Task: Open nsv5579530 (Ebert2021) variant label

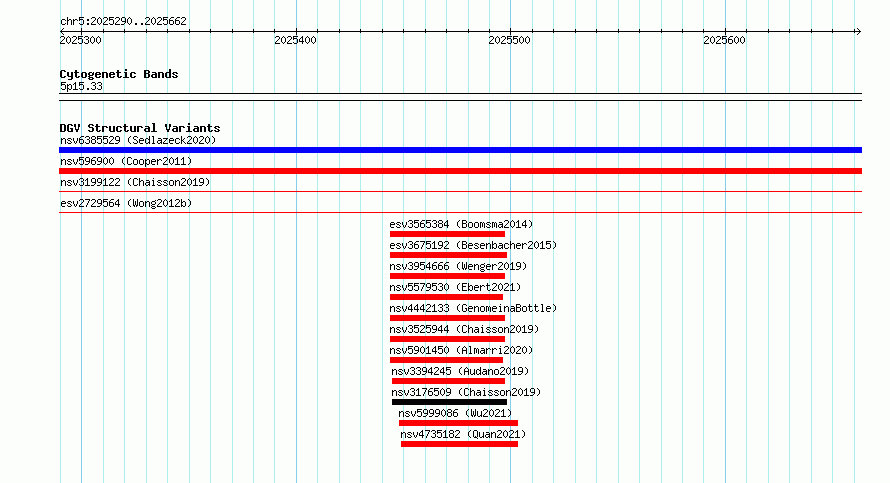Action: tap(455, 287)
